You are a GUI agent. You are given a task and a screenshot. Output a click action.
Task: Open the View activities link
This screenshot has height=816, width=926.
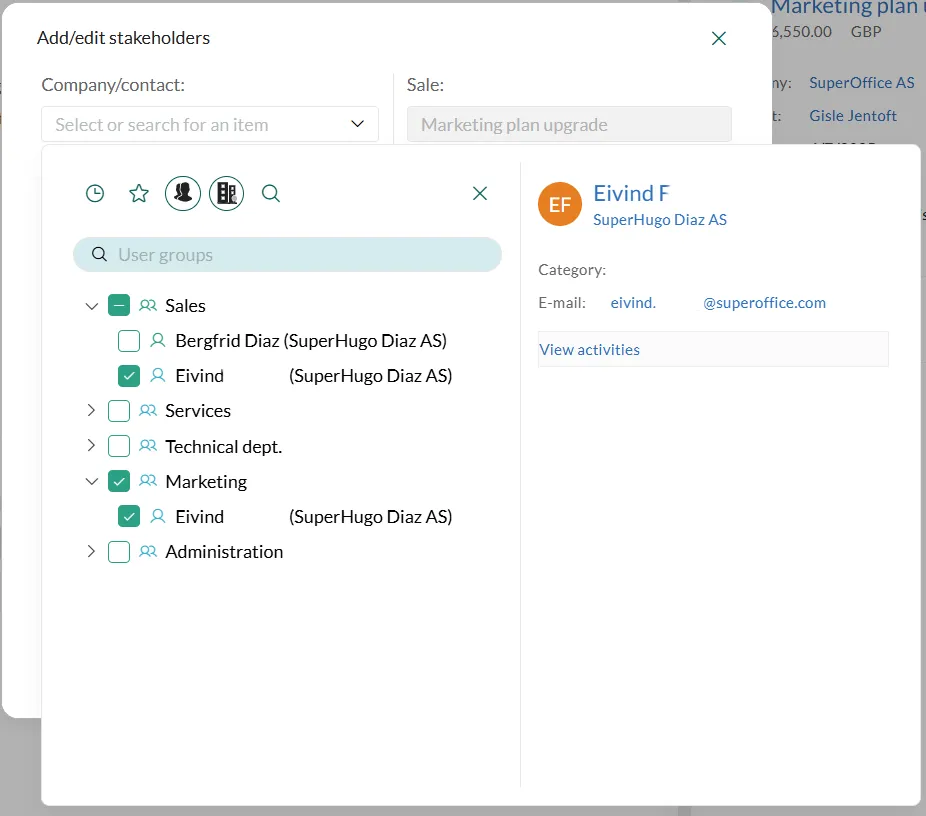pos(590,350)
